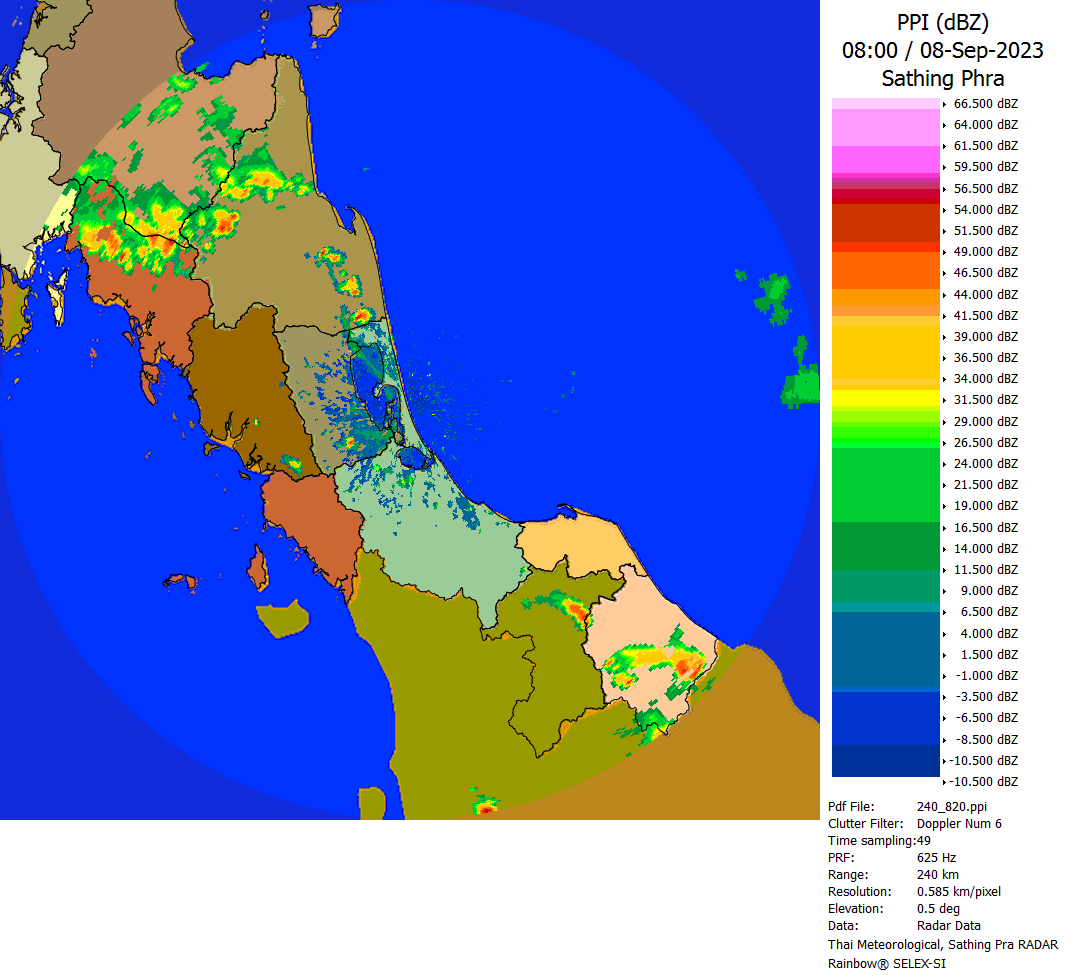Viewport: 1067px width, 980px height.
Task: Click the arrow marker beside 31.500 dBZ
Action: click(945, 401)
